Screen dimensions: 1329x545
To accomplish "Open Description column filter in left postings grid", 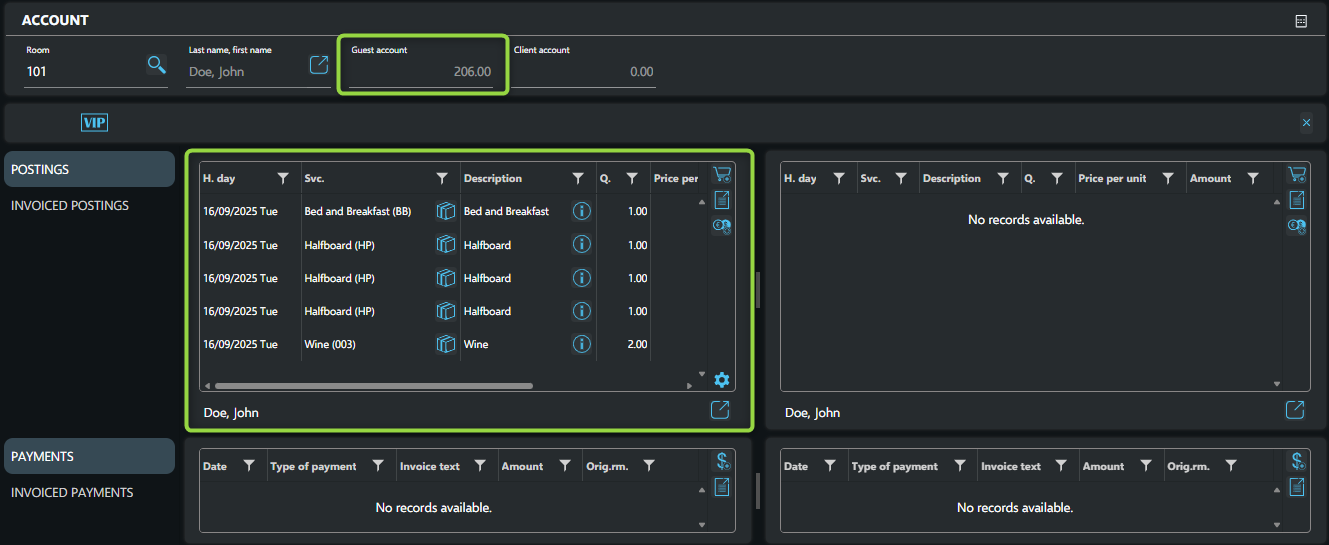I will coord(578,179).
